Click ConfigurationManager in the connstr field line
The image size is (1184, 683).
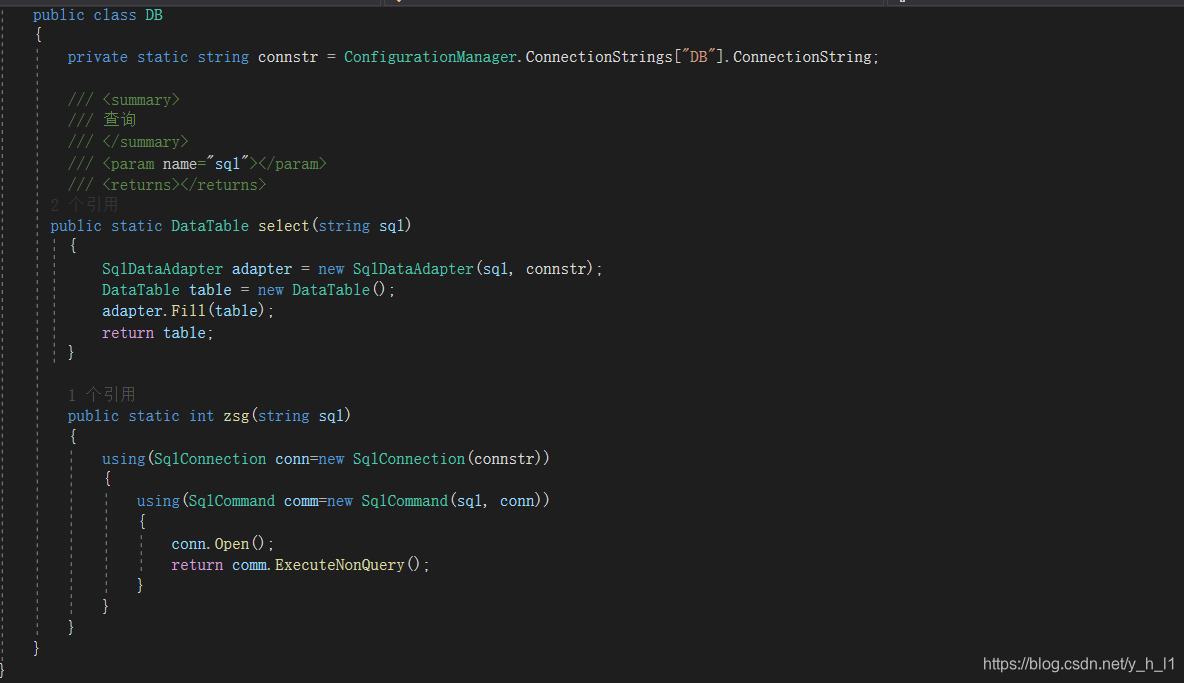click(x=430, y=57)
